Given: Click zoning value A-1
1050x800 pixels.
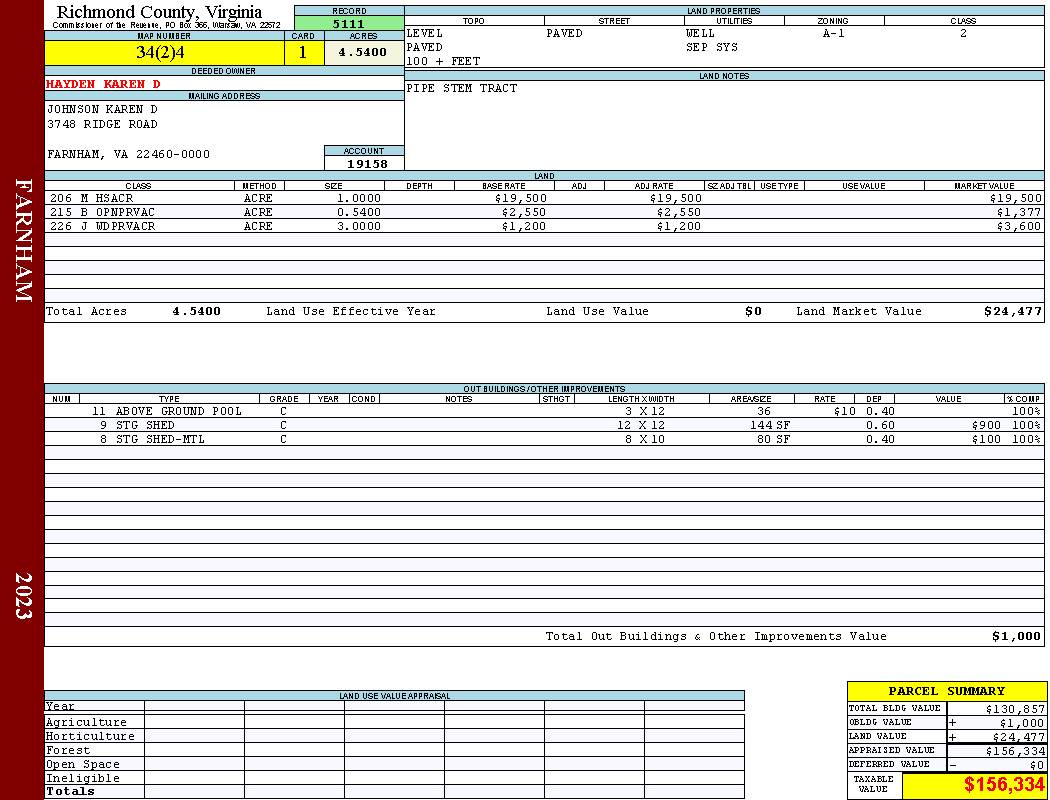Looking at the screenshot, I should 834,33.
